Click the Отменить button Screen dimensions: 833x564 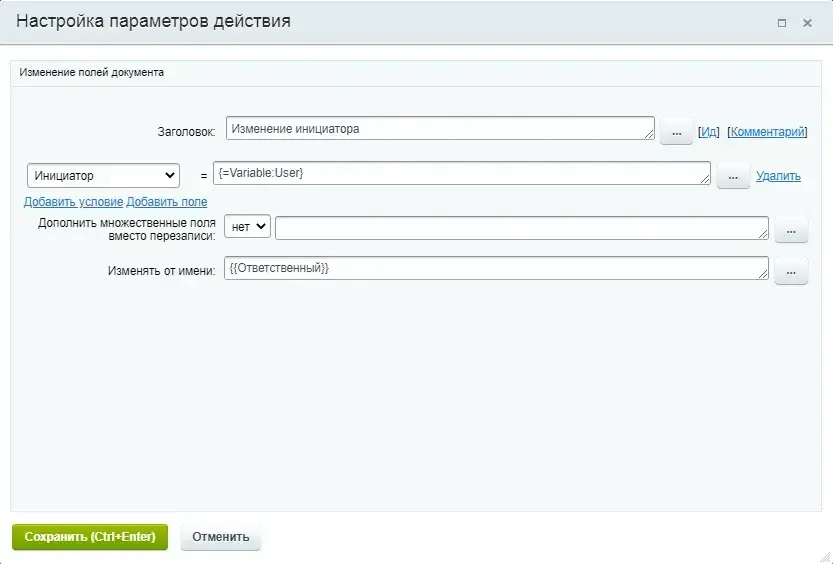click(220, 537)
